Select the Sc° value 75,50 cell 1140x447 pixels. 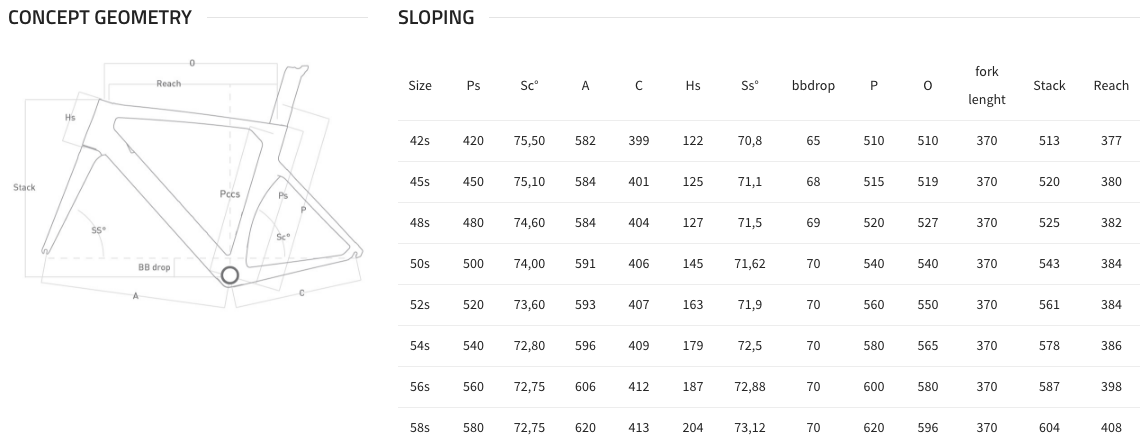[x=529, y=141]
